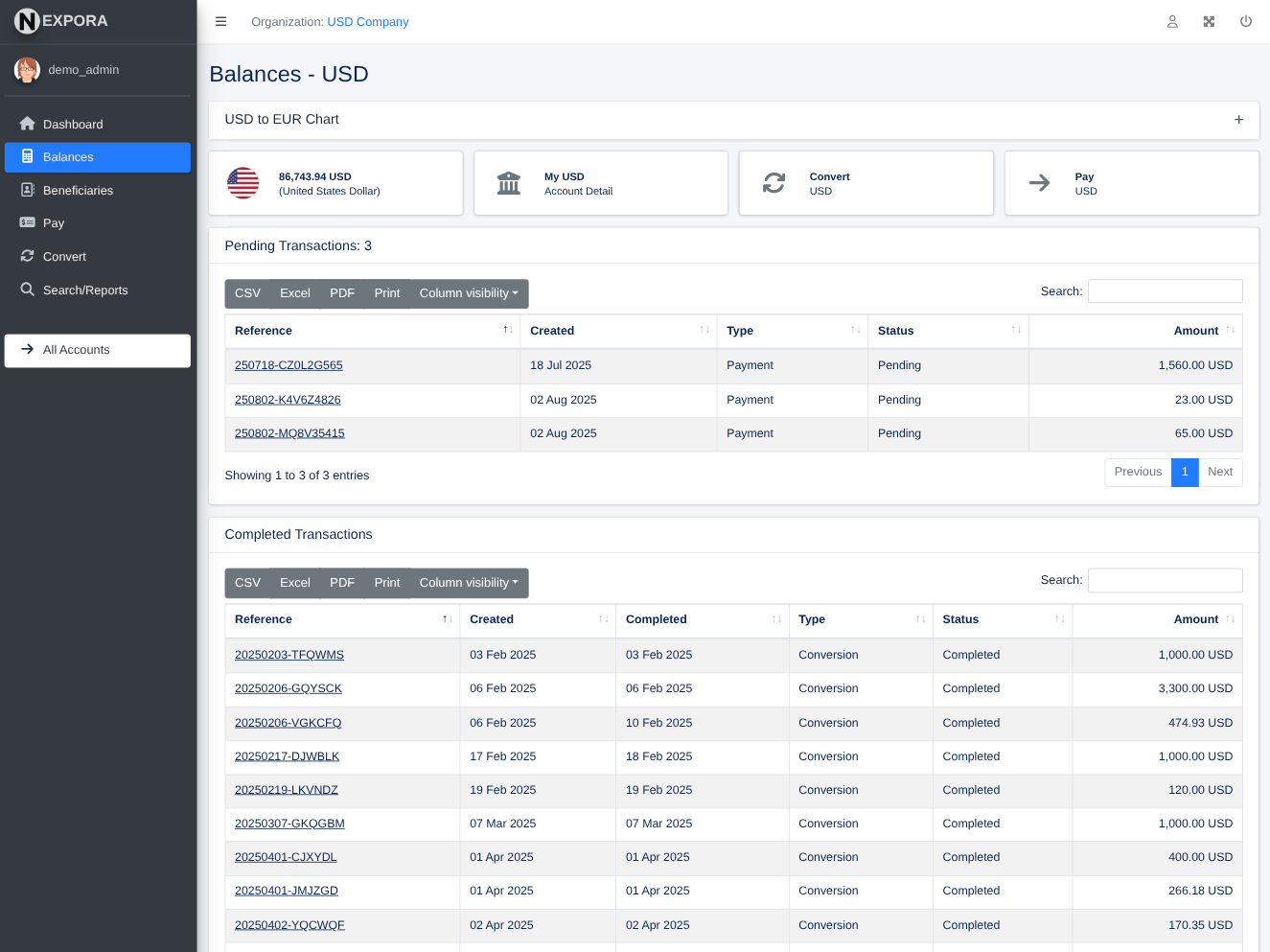The width and height of the screenshot is (1270, 952).
Task: Click the US flag icon on balance card
Action: [x=242, y=182]
